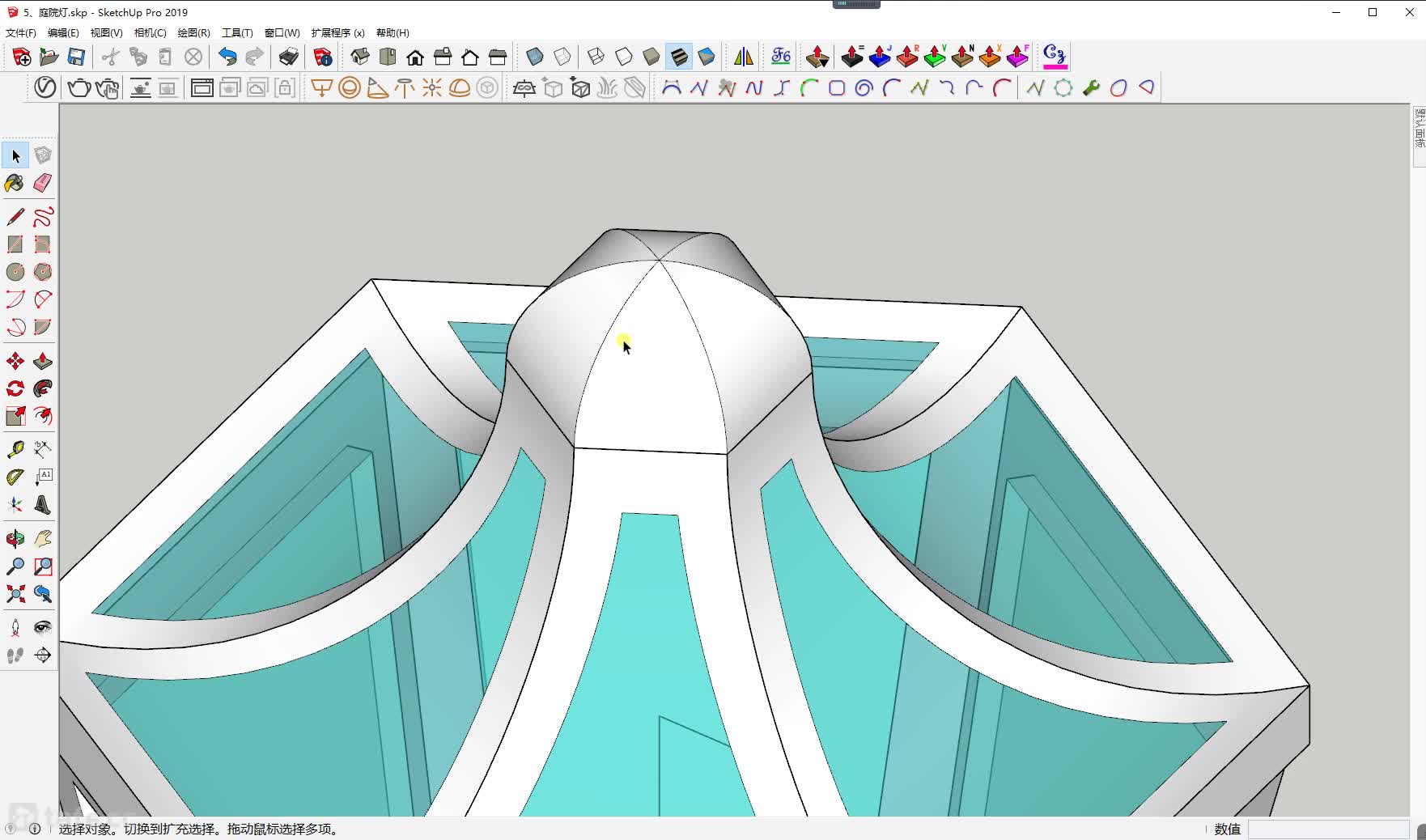The image size is (1426, 840).
Task: Pick the Tape Measure tool
Action: [x=15, y=450]
